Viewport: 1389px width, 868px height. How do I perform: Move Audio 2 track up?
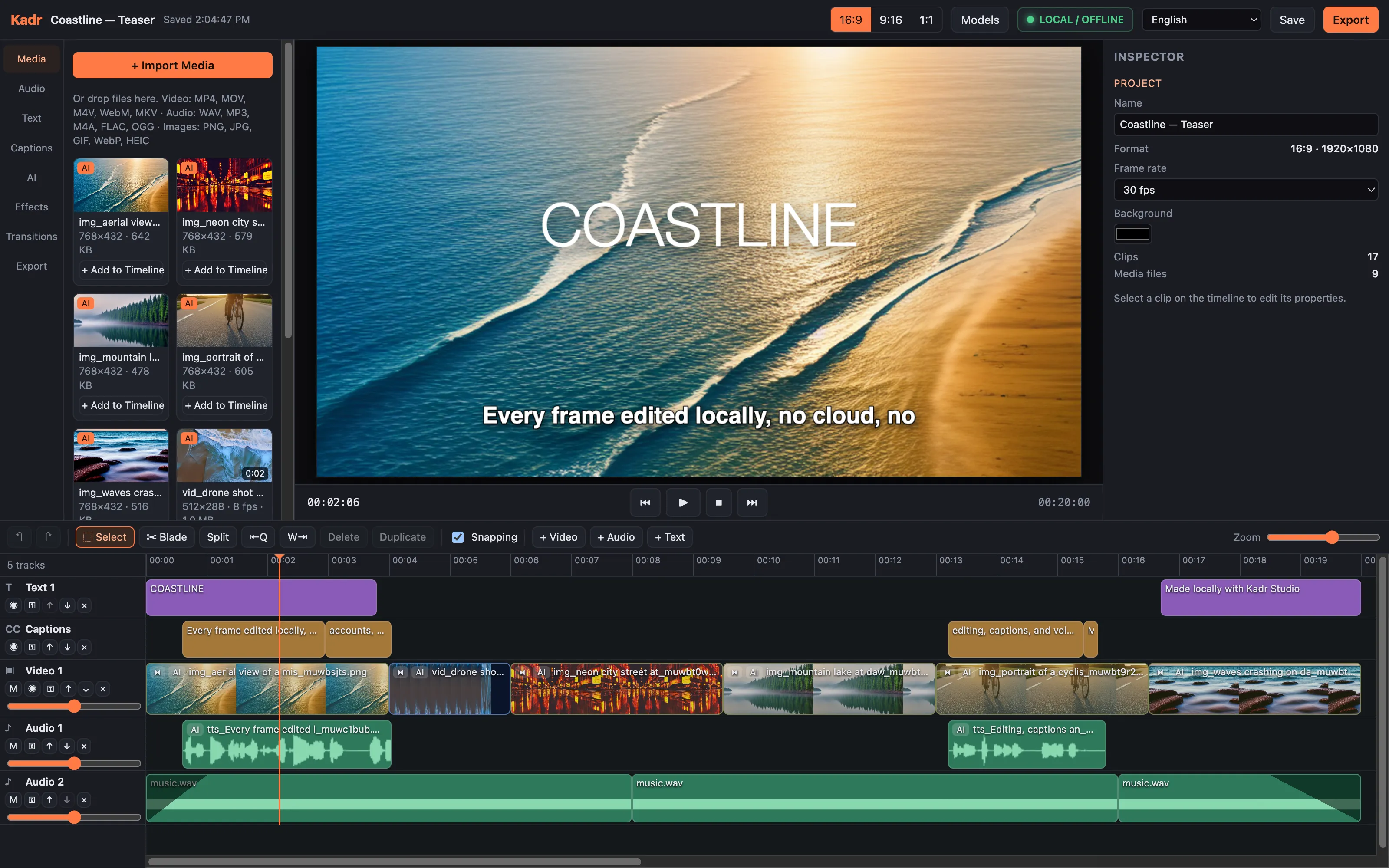click(x=49, y=800)
